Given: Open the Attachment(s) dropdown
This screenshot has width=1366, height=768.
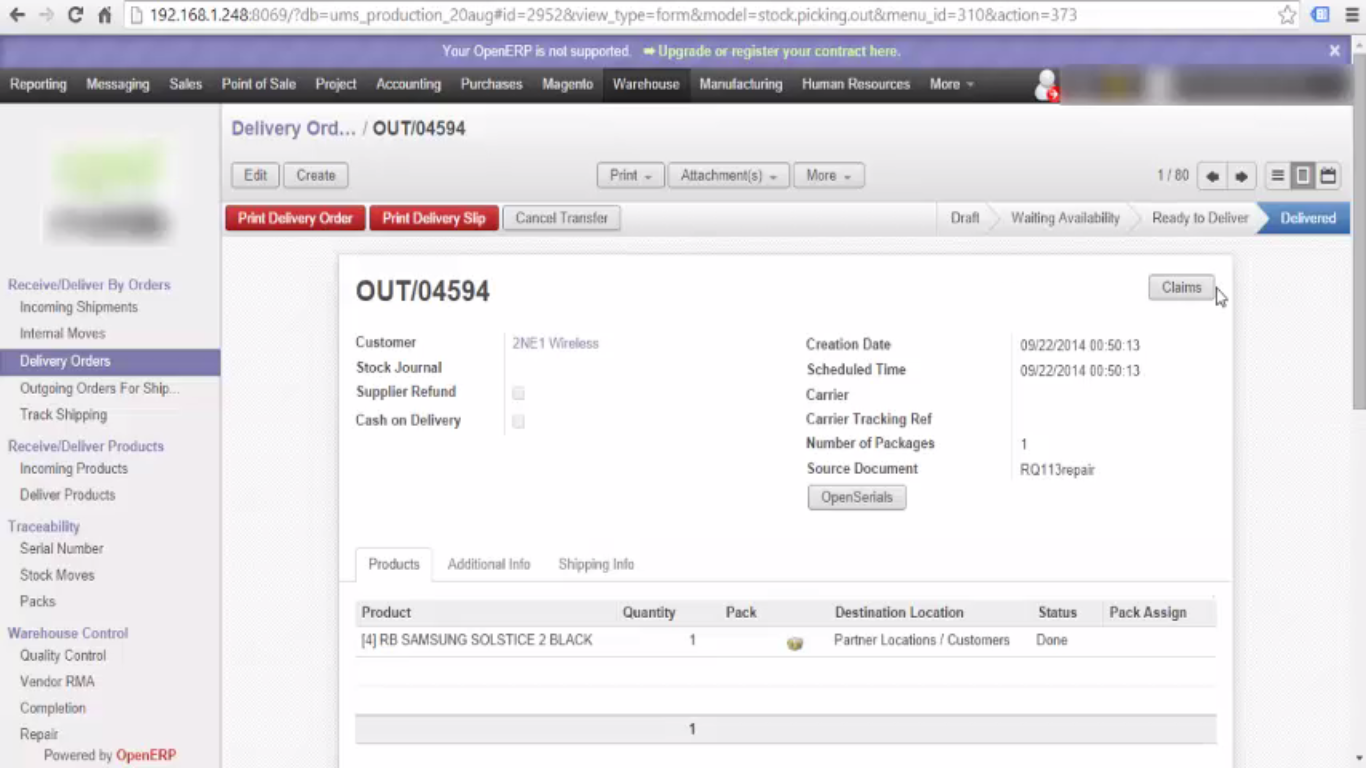Looking at the screenshot, I should pyautogui.click(x=728, y=175).
